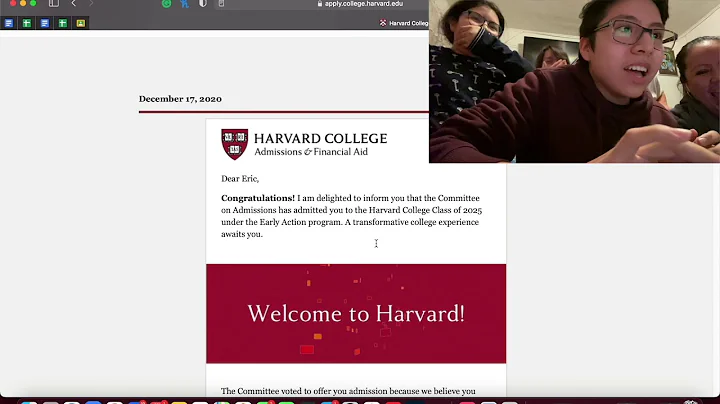Click the webcam video overlay
This screenshot has width=720, height=404.
[x=574, y=81]
